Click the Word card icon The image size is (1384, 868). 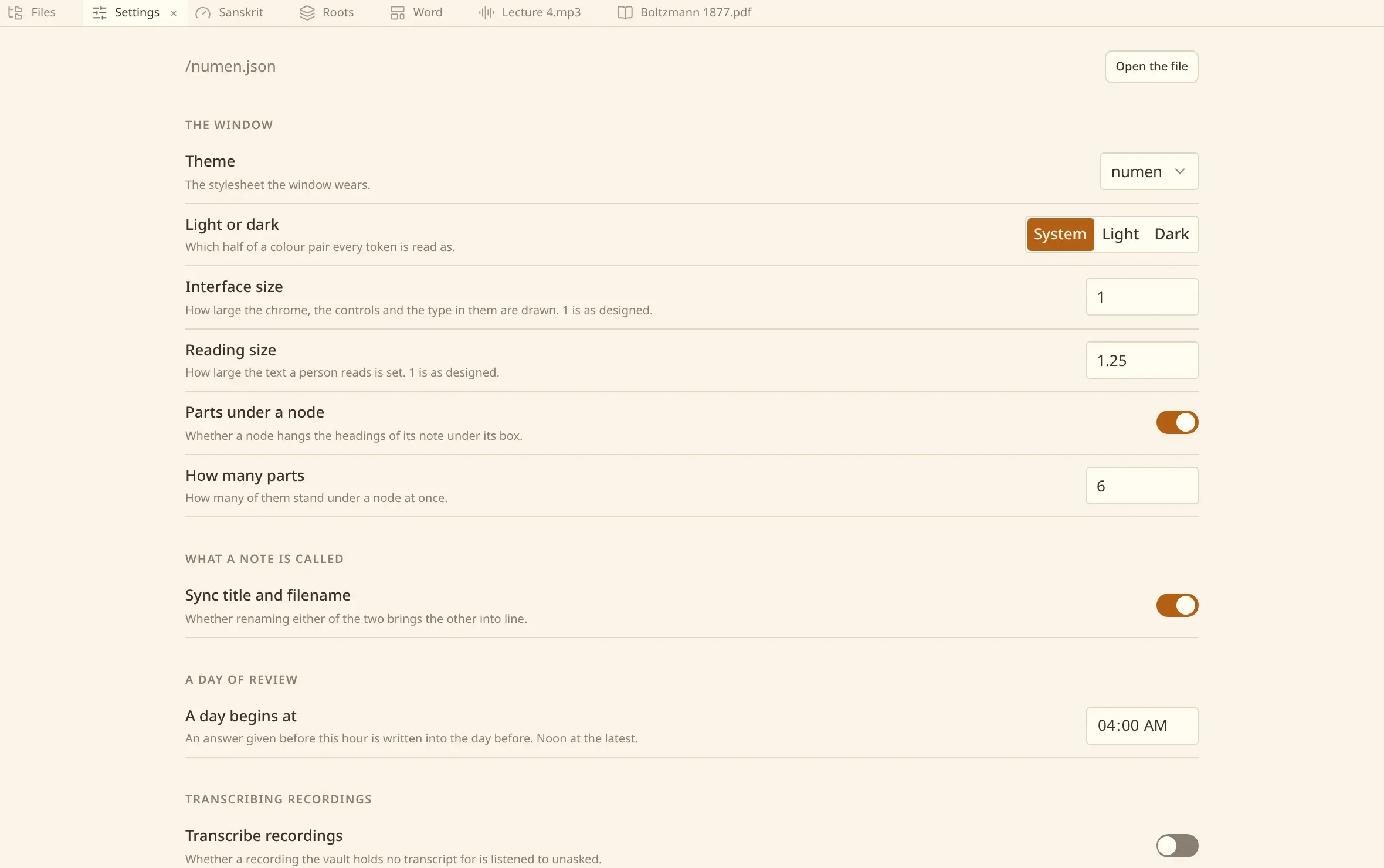tap(398, 13)
